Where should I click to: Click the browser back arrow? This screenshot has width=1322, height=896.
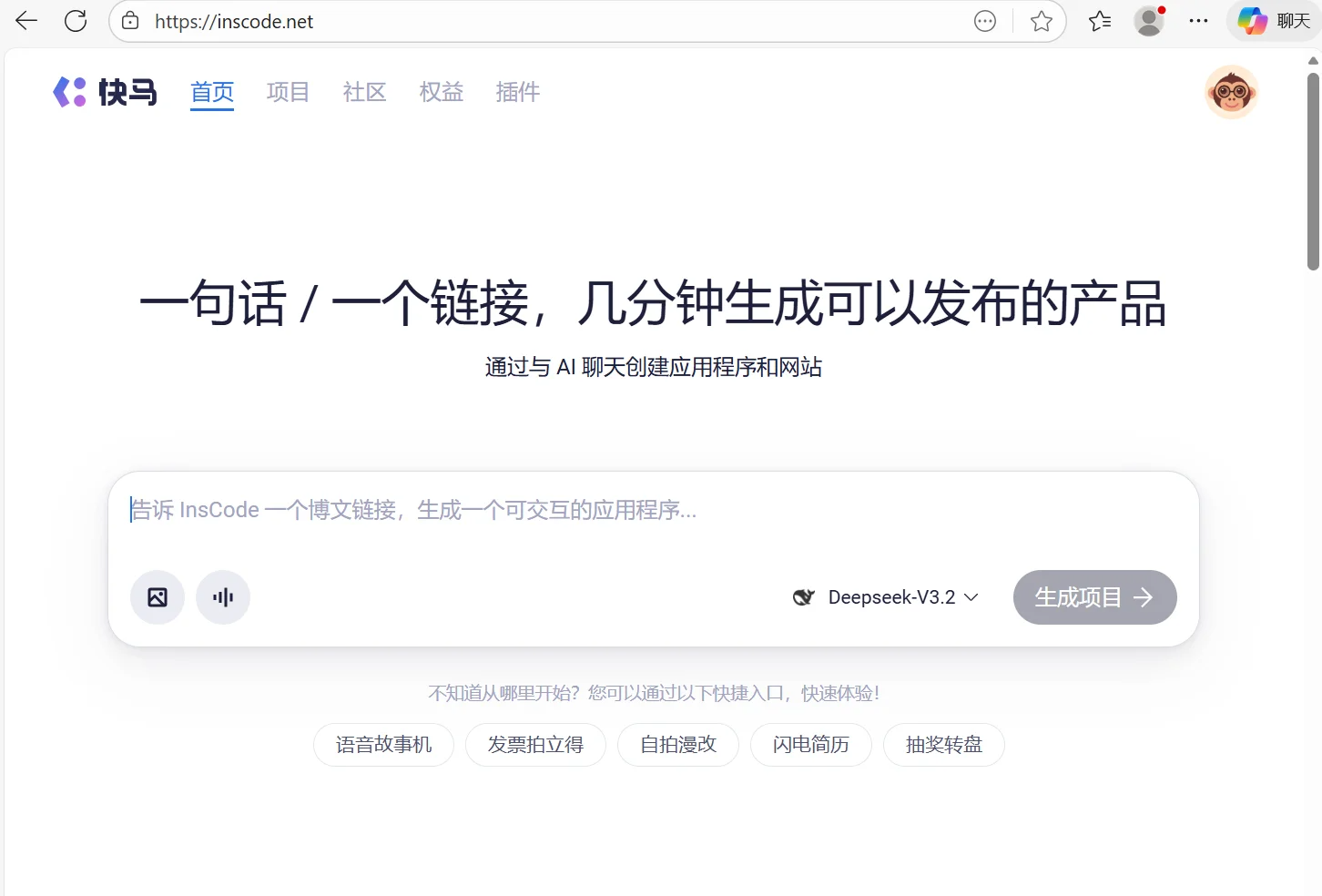click(x=25, y=20)
